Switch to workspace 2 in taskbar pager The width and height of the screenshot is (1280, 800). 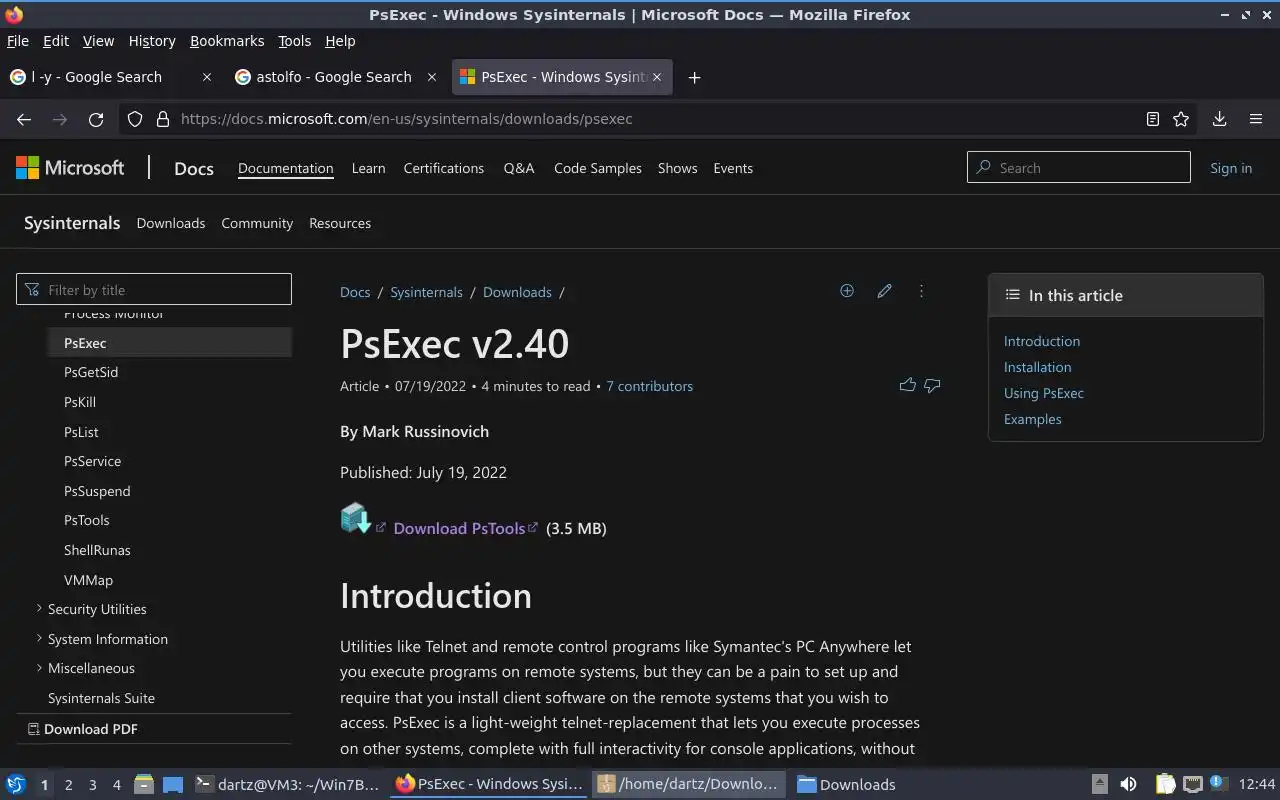click(x=68, y=785)
